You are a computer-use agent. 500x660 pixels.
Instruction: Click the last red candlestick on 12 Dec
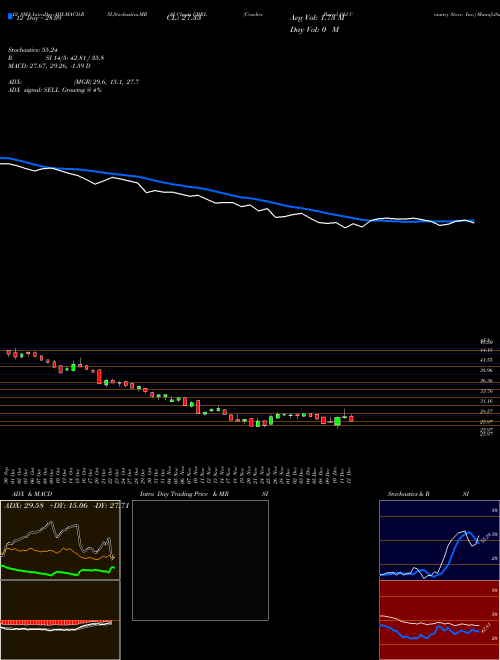coord(351,418)
